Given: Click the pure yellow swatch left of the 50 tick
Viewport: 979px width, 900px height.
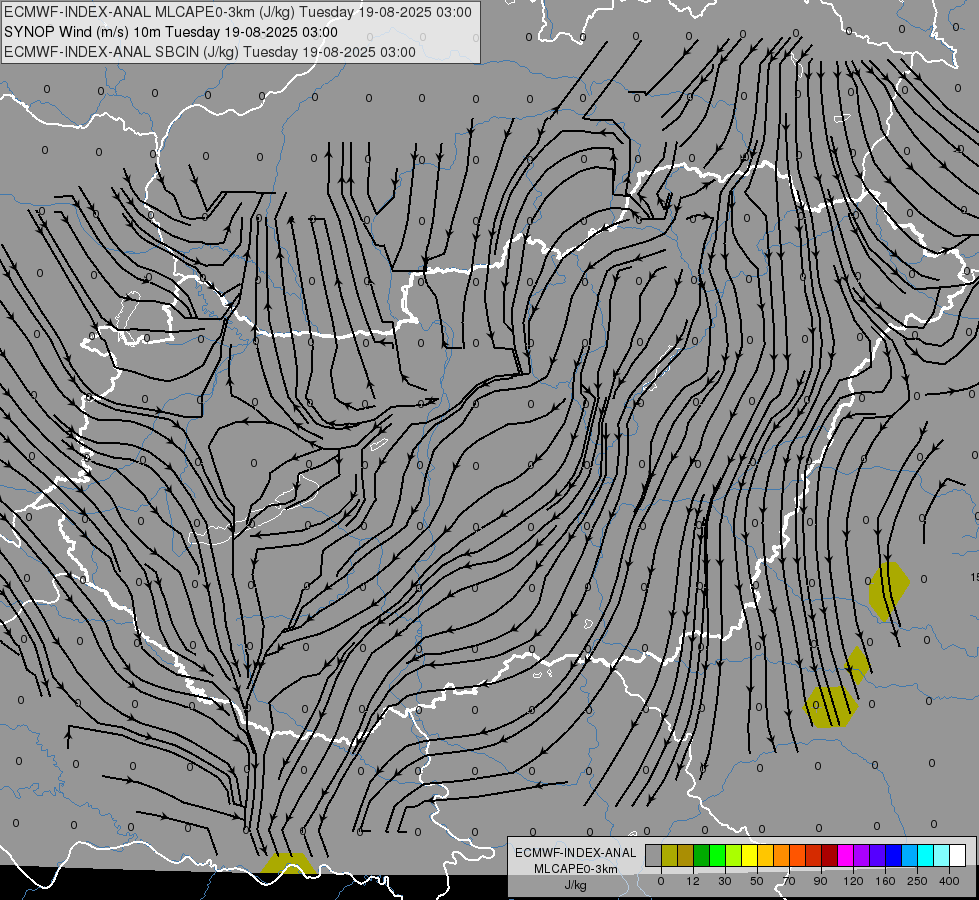Looking at the screenshot, I should pyautogui.click(x=749, y=855).
